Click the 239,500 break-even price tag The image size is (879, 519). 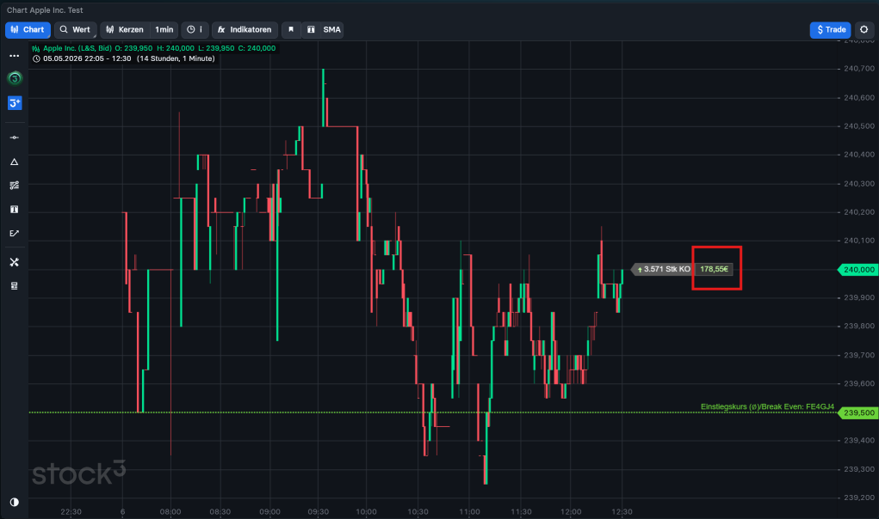click(x=858, y=413)
